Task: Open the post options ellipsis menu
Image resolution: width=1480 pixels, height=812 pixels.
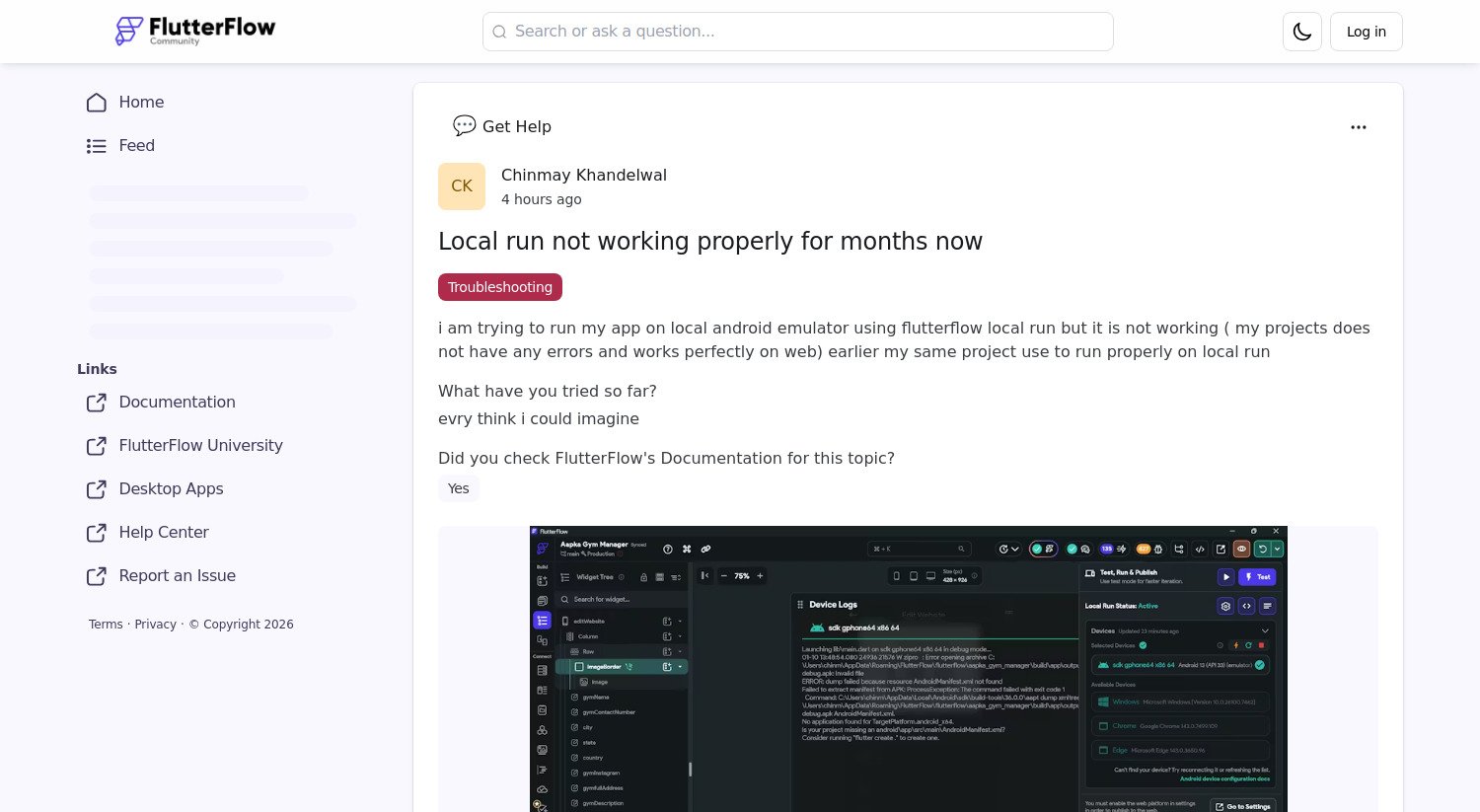Action: click(1359, 127)
